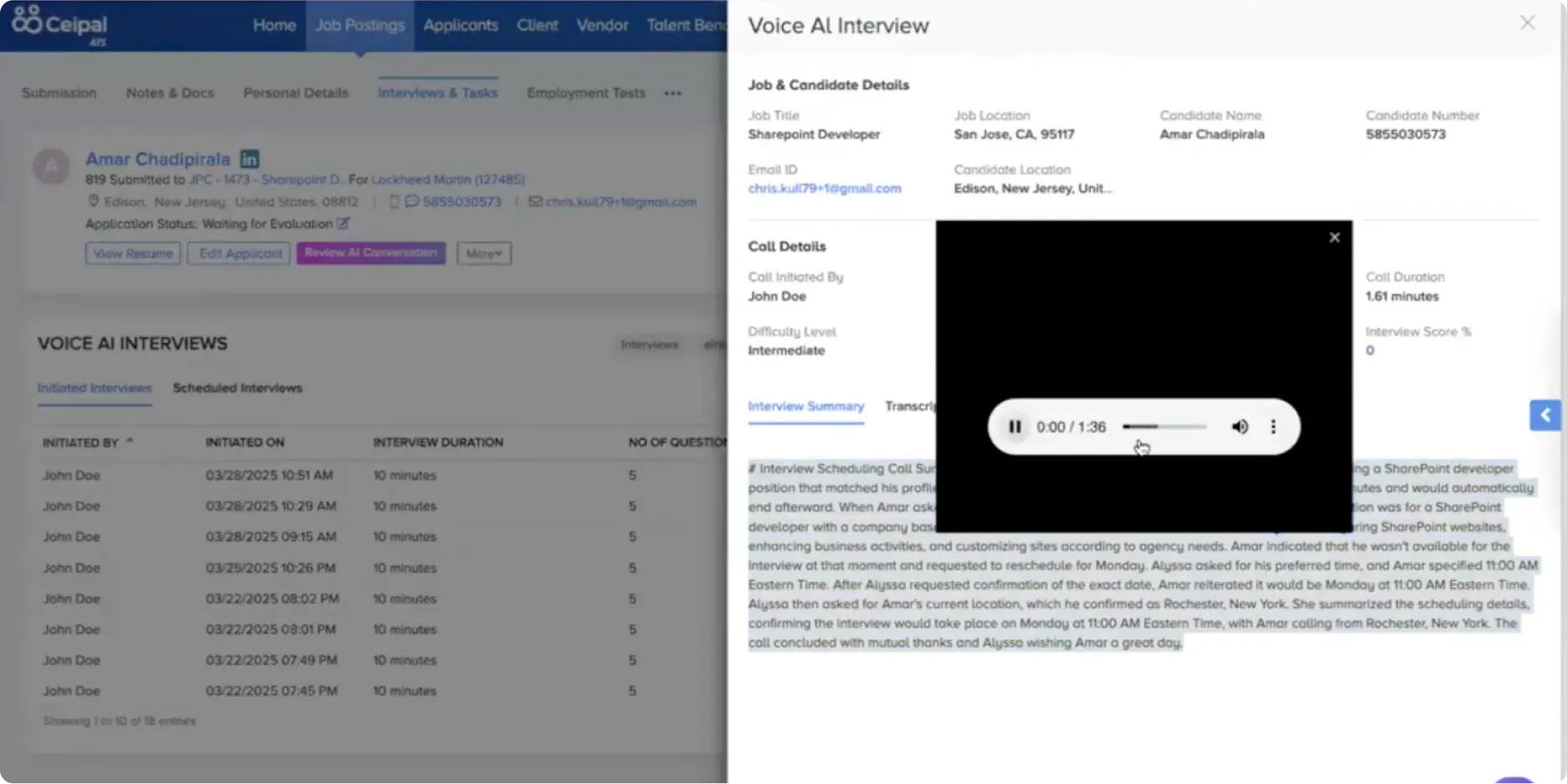Click Review AI Conversation button
Viewport: 1567px width, 784px height.
click(371, 253)
